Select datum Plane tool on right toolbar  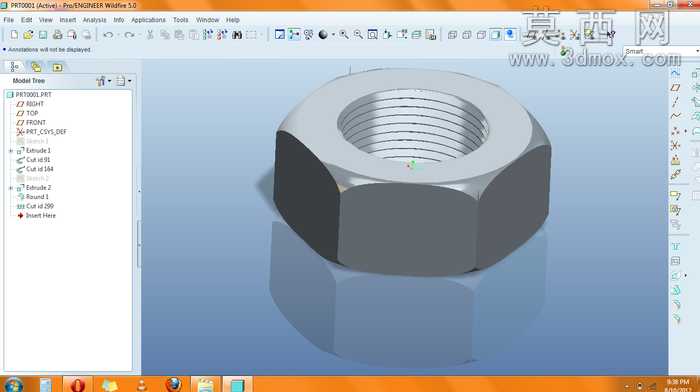tap(675, 88)
